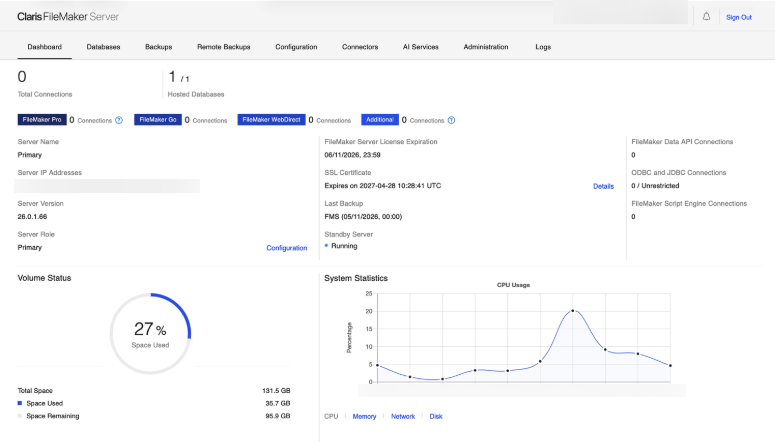The height and width of the screenshot is (448, 775).
Task: Click the Sign Out link
Action: coord(739,17)
